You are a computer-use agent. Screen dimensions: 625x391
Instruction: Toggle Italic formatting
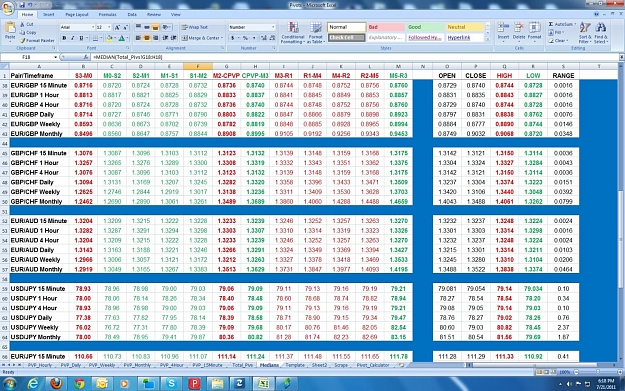(73, 38)
